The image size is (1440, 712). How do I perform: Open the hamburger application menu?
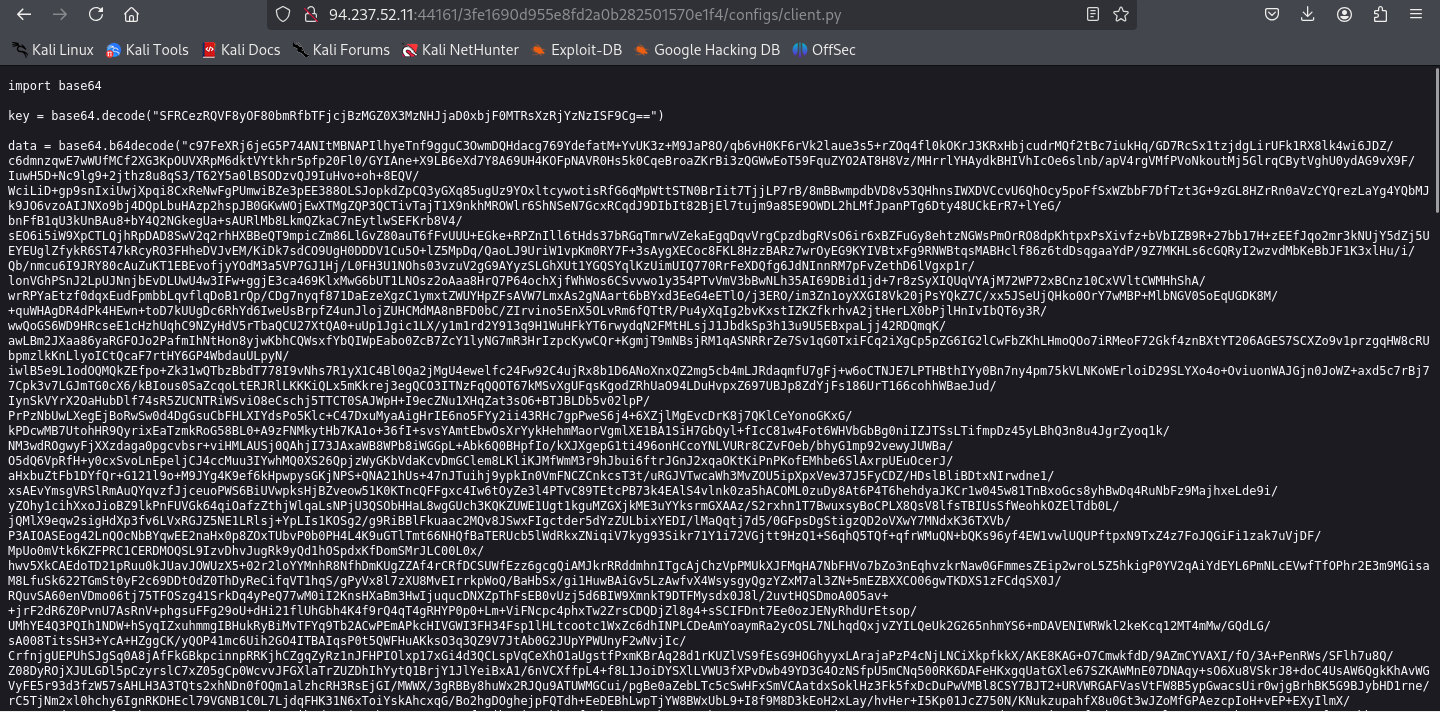click(x=1416, y=15)
